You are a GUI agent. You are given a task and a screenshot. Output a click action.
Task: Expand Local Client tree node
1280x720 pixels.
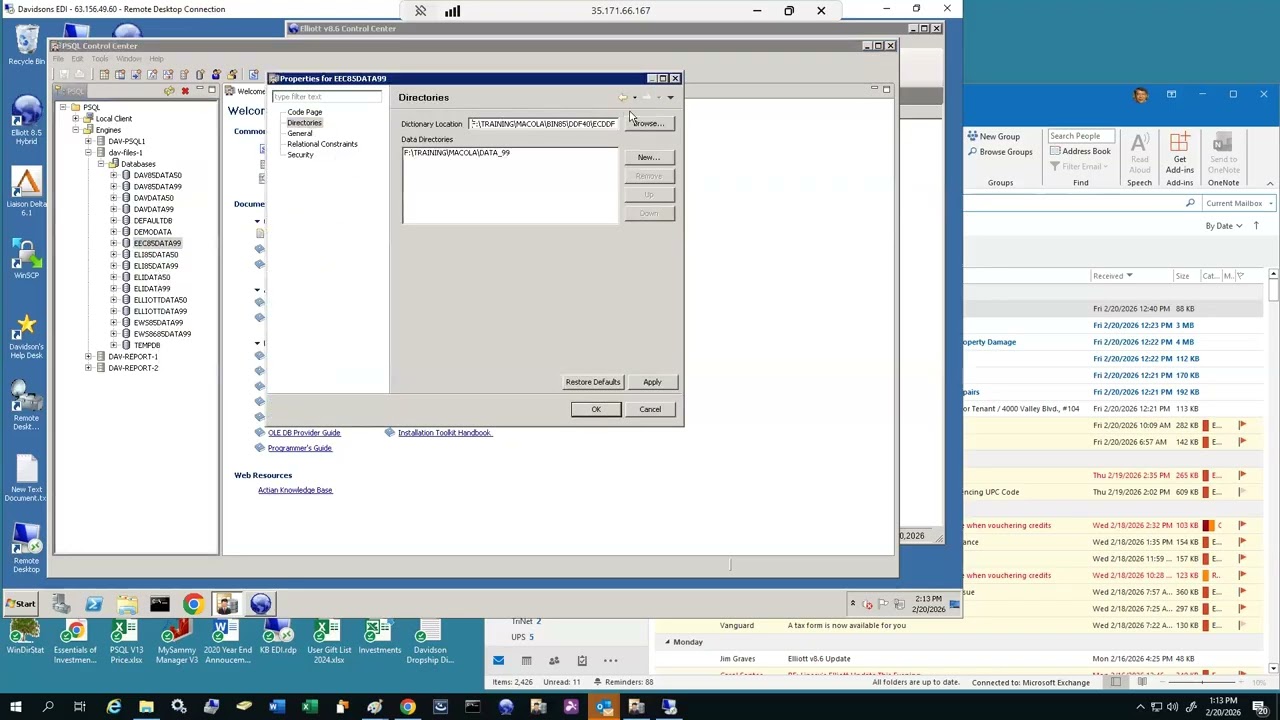tap(75, 119)
